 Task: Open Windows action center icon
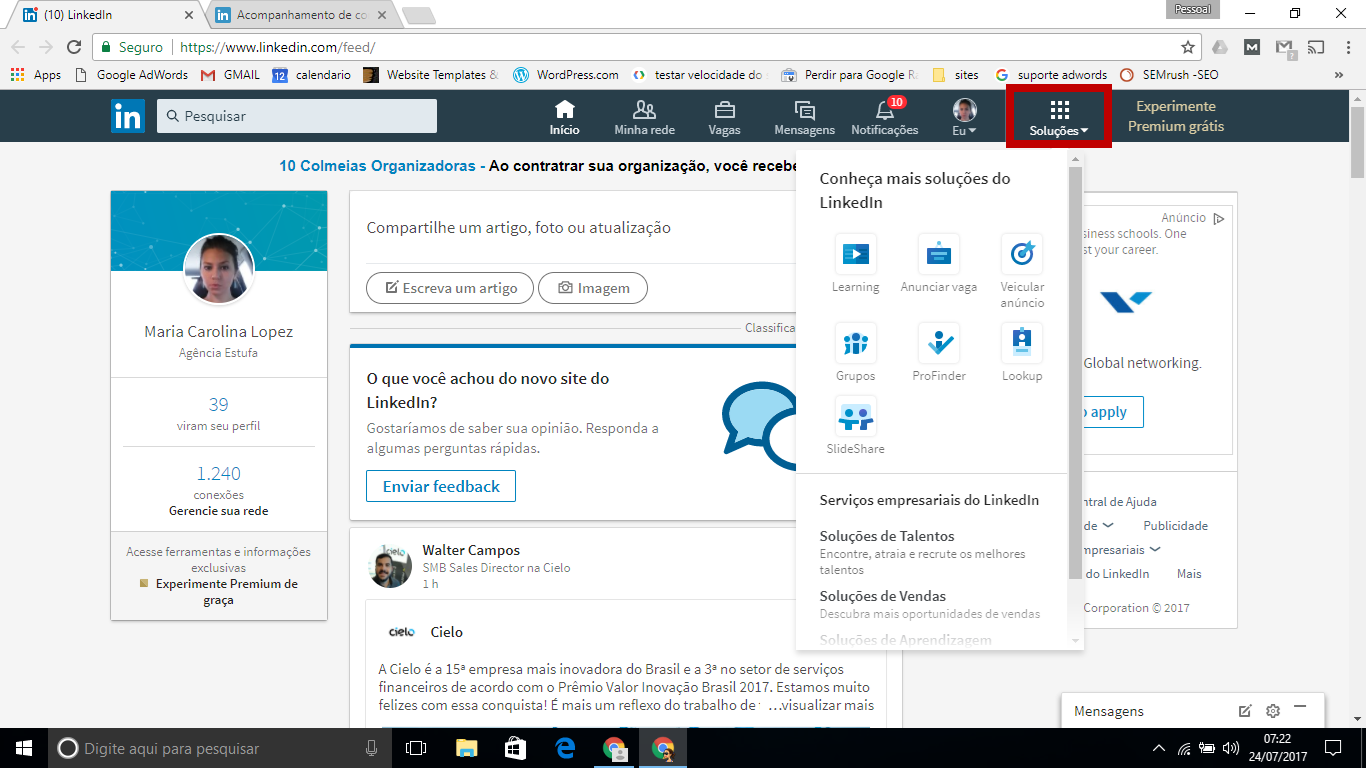1332,748
